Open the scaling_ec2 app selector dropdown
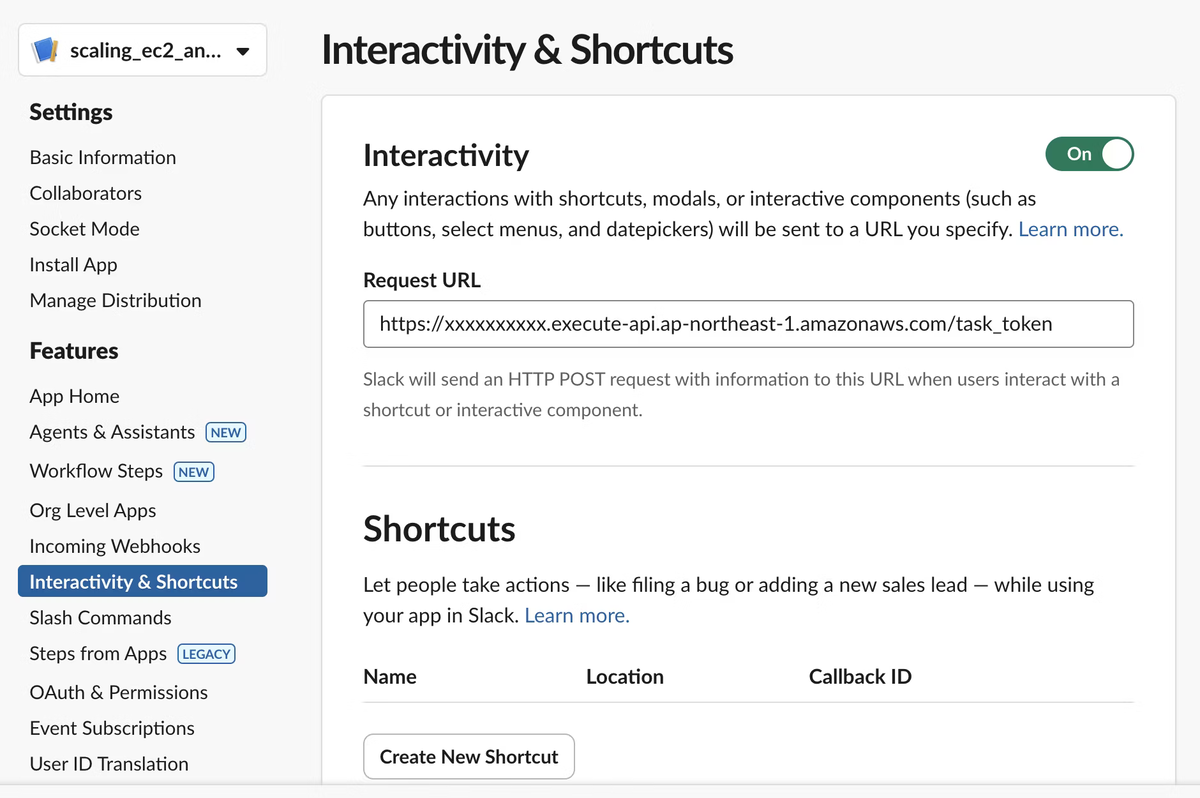1200x798 pixels. tap(142, 50)
